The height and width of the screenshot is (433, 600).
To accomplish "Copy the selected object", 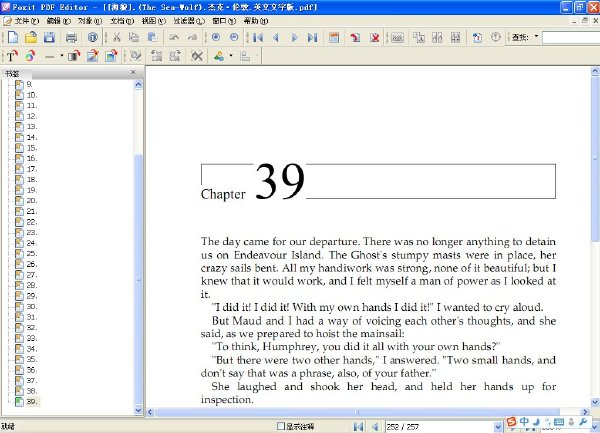I will tap(134, 37).
